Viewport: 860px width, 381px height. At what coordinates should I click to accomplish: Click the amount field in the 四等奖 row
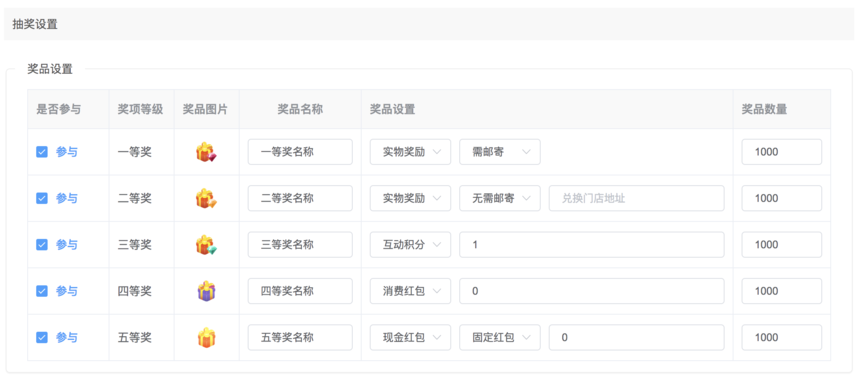coord(592,291)
